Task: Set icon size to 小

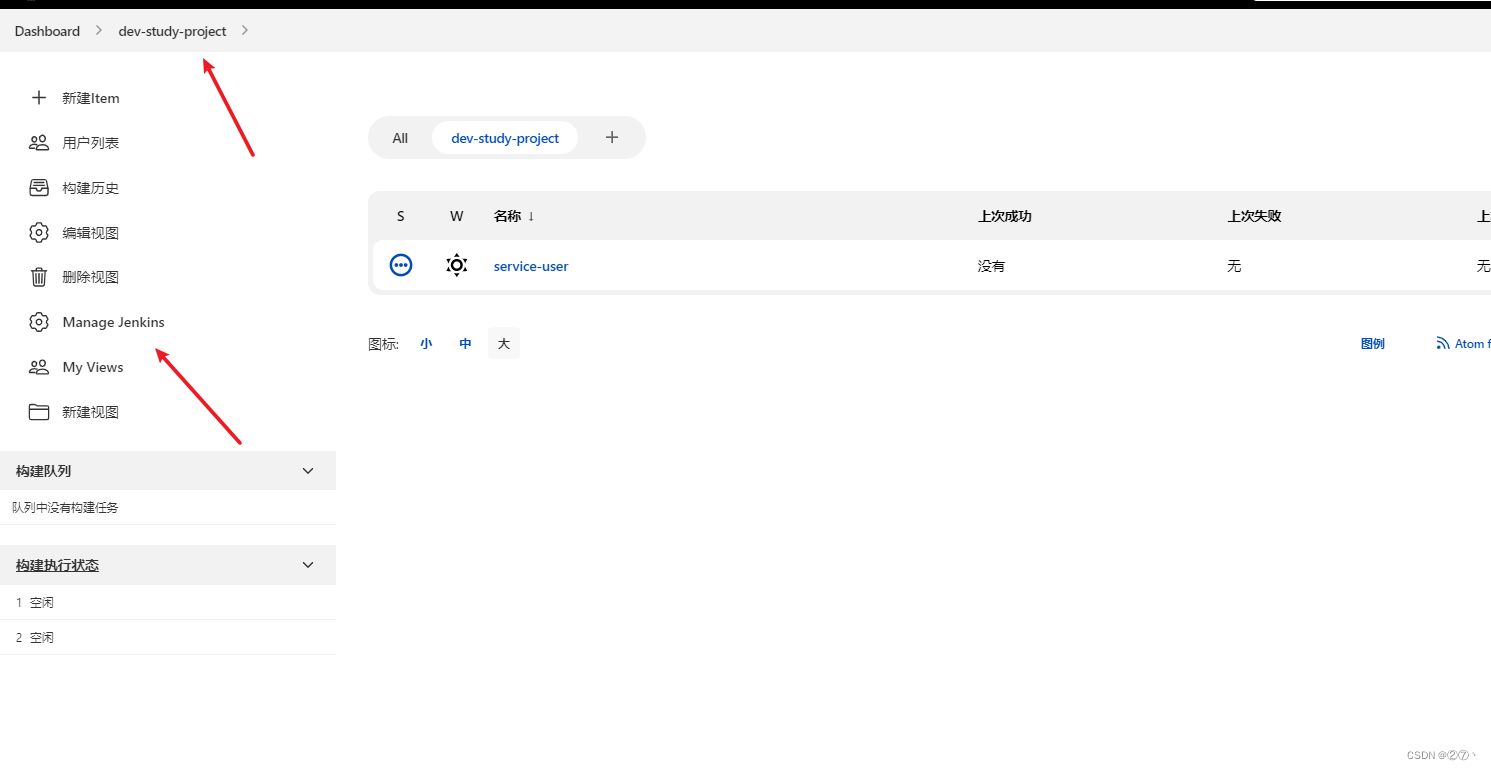Action: point(426,343)
